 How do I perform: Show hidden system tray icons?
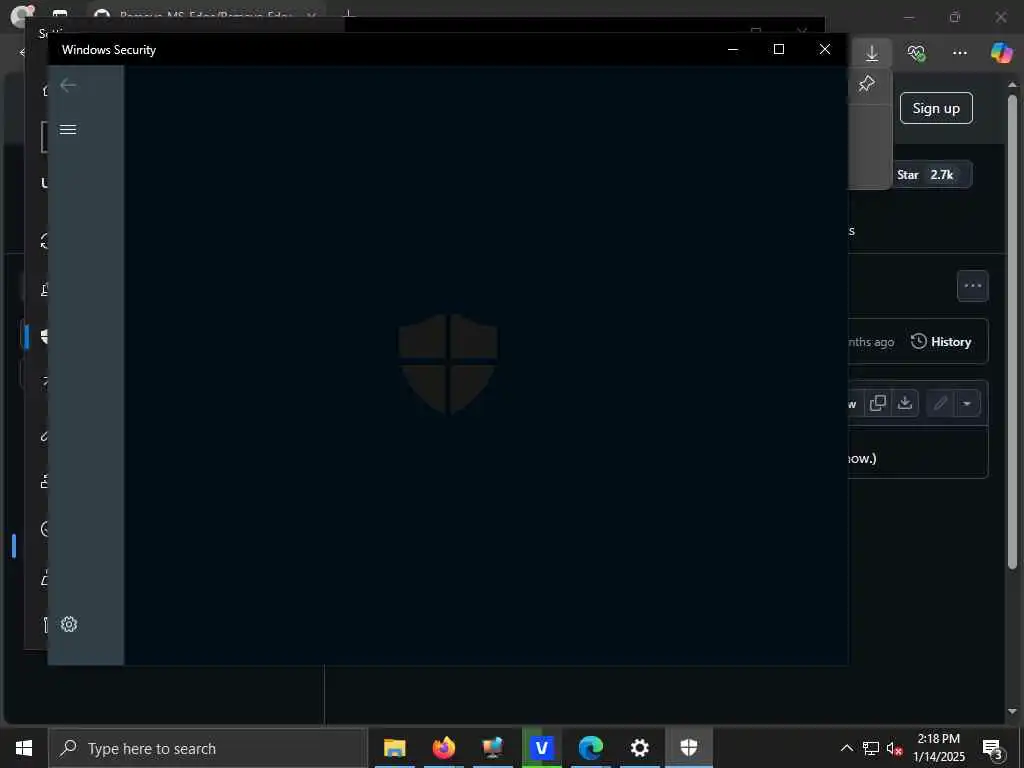pyautogui.click(x=846, y=748)
